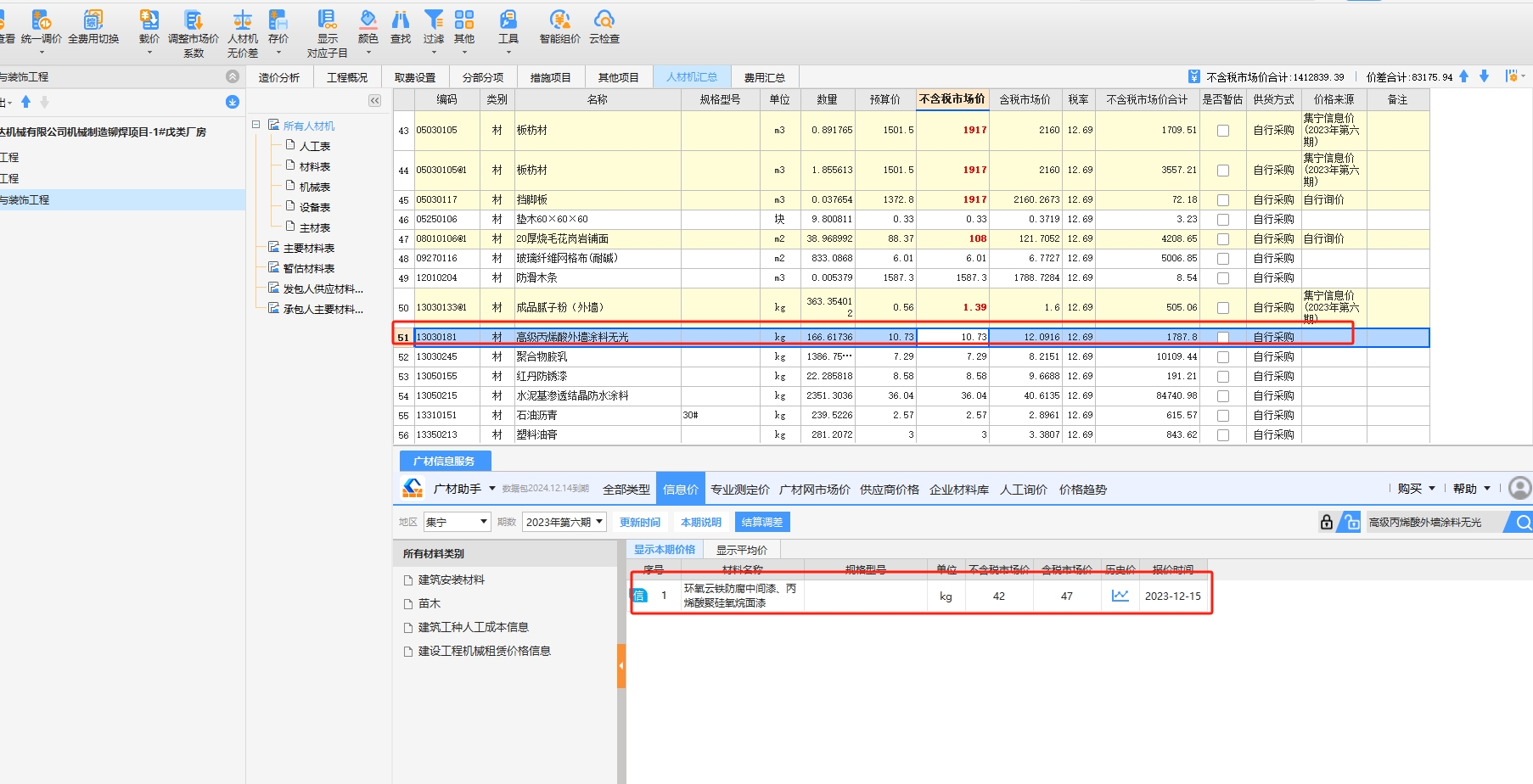Screen dimensions: 1533x784
Task: Click the lock icon near the search box
Action: (x=1327, y=522)
